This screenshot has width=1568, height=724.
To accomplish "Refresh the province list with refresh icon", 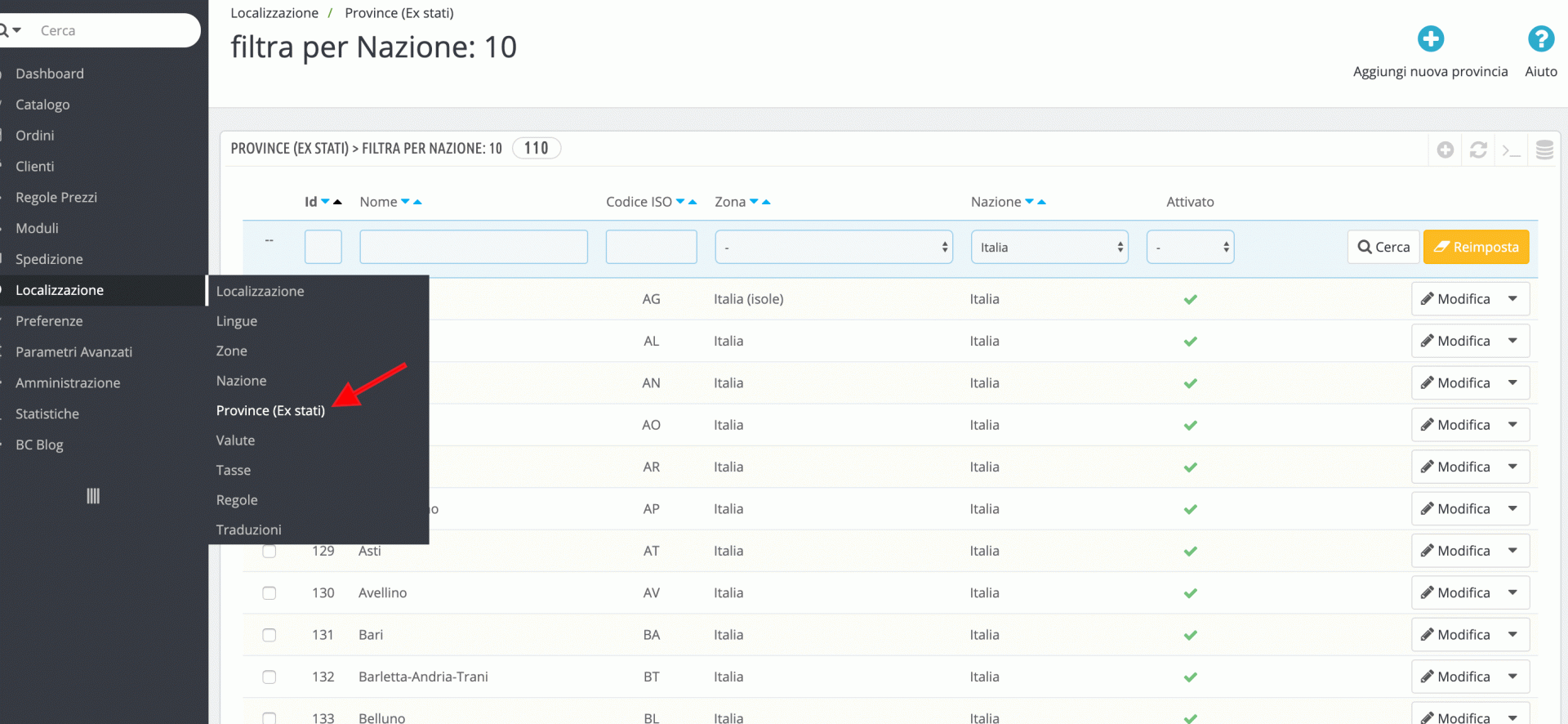I will tap(1477, 150).
